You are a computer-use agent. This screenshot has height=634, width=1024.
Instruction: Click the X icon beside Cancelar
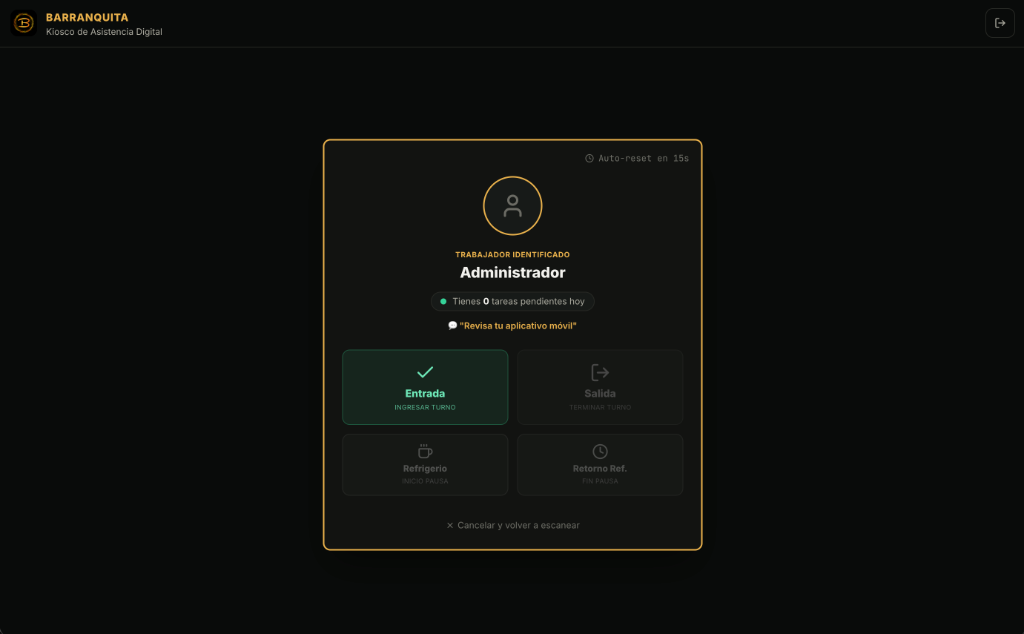(x=449, y=525)
